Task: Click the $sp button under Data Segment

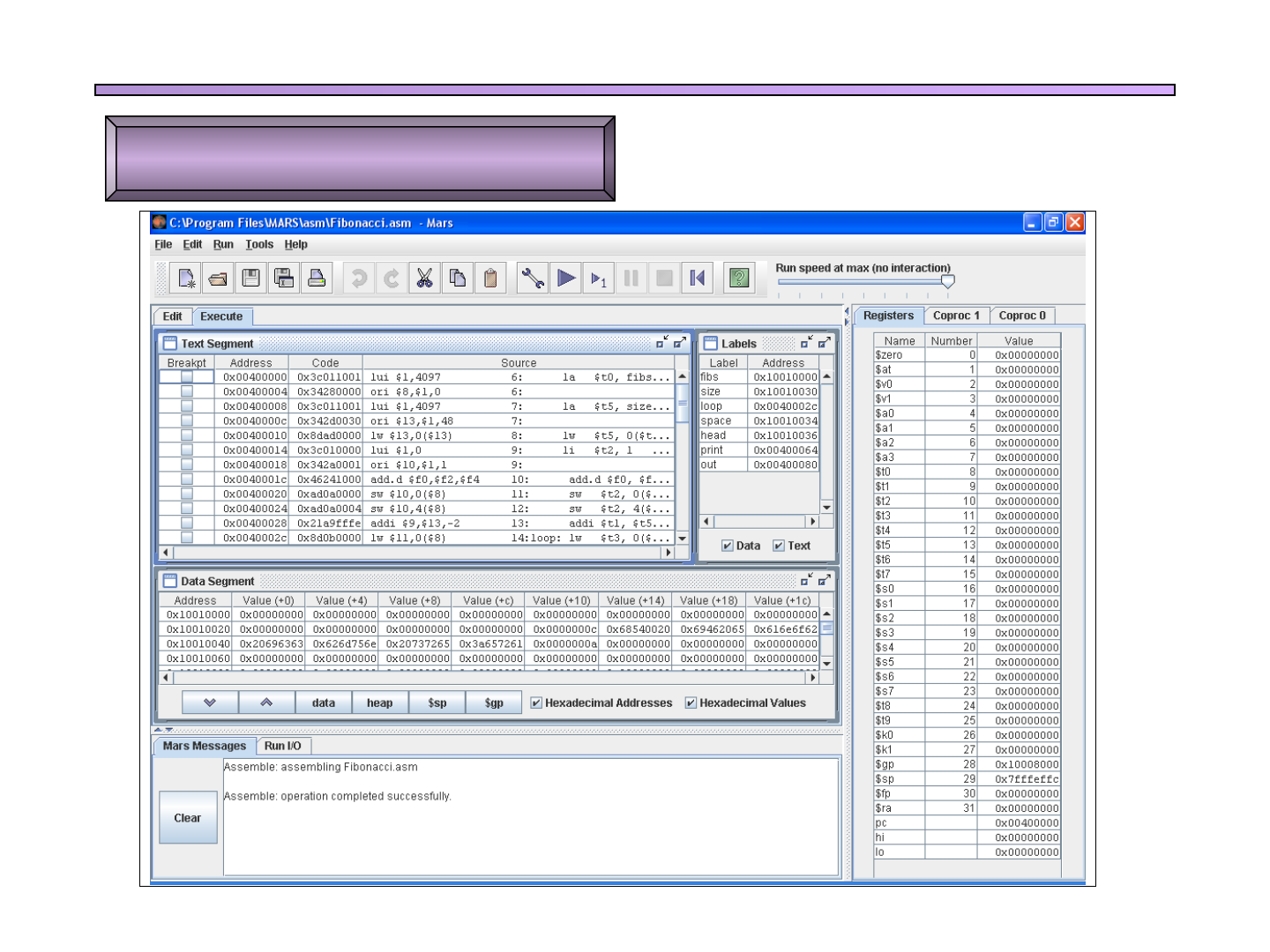Action: [x=437, y=703]
